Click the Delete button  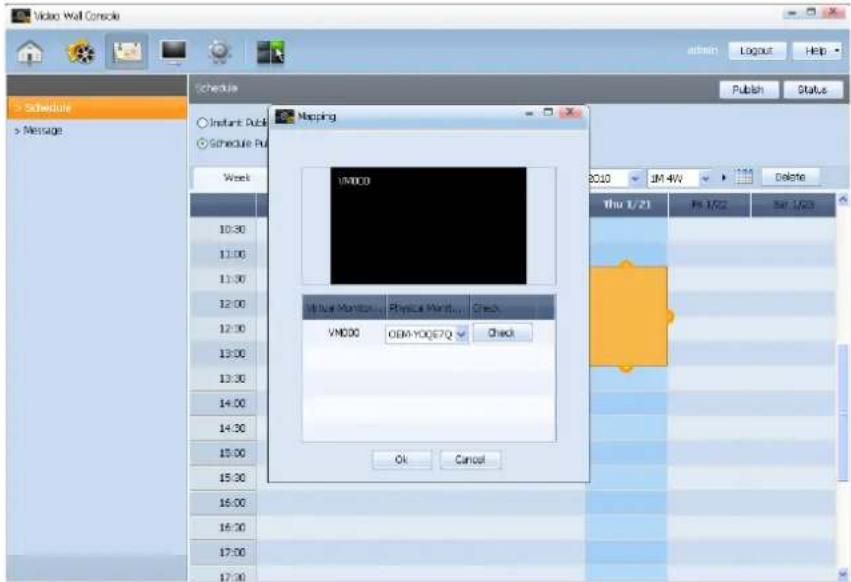791,177
